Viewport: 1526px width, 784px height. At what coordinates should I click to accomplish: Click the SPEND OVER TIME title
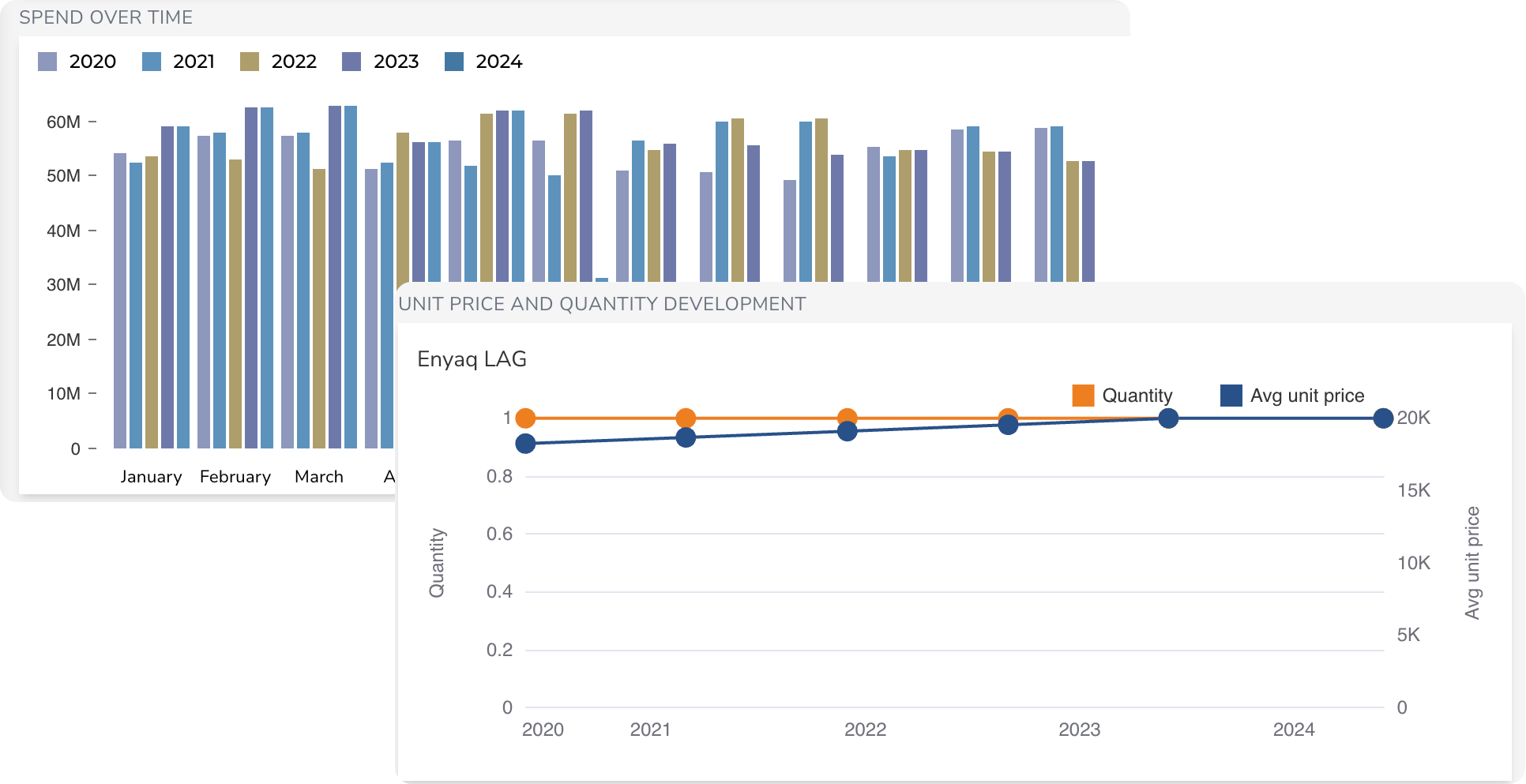point(106,17)
